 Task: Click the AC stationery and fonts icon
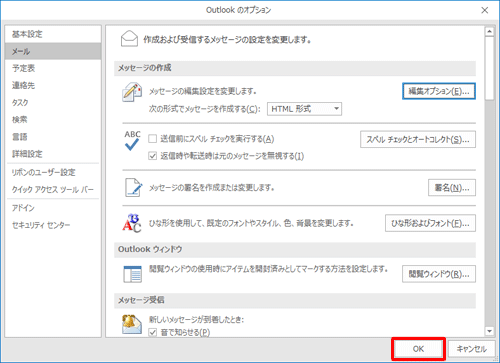[x=132, y=223]
